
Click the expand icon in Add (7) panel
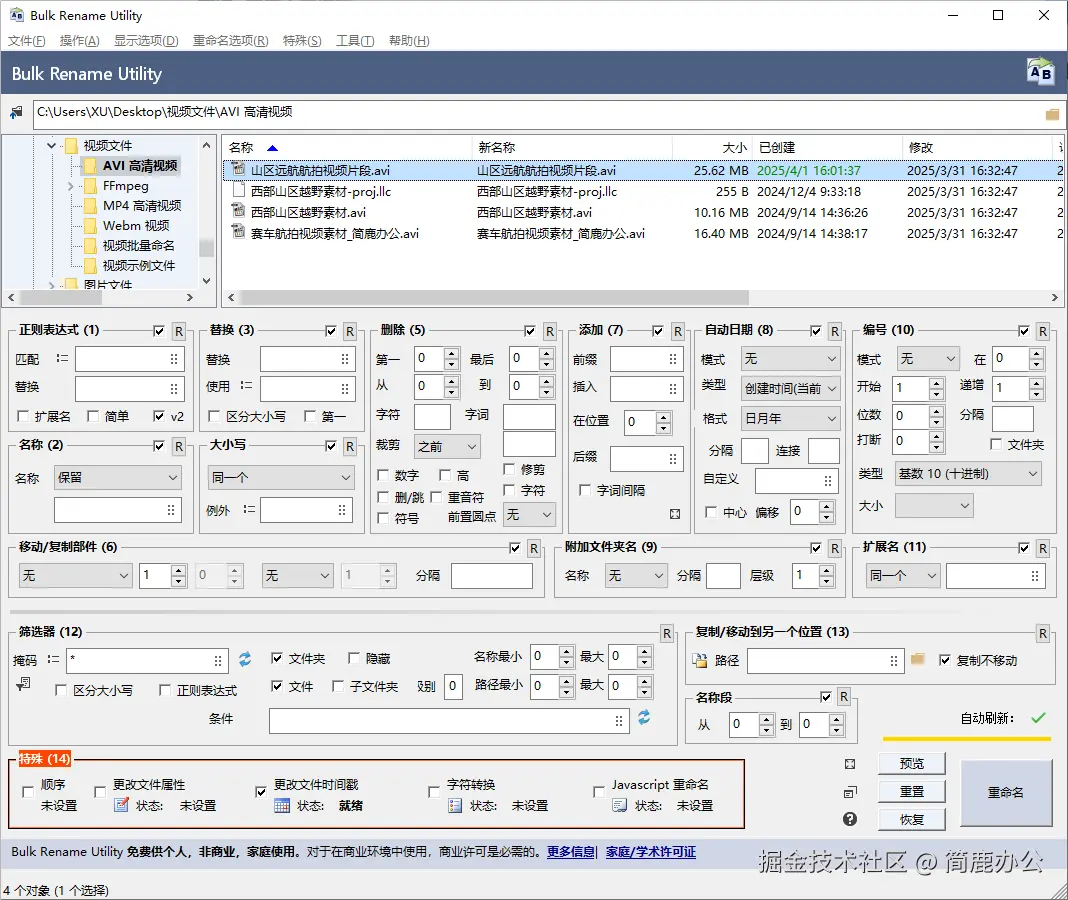tap(674, 514)
